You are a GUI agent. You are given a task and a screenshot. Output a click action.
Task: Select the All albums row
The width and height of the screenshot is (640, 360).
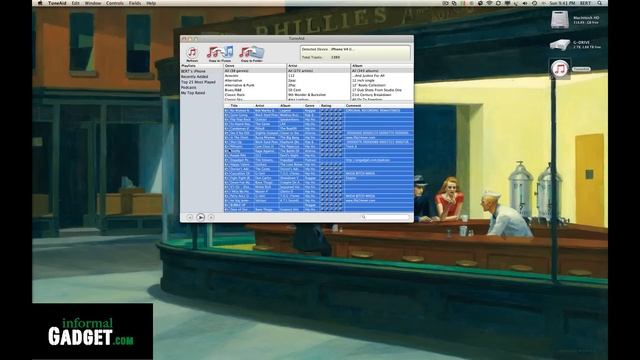tap(382, 71)
